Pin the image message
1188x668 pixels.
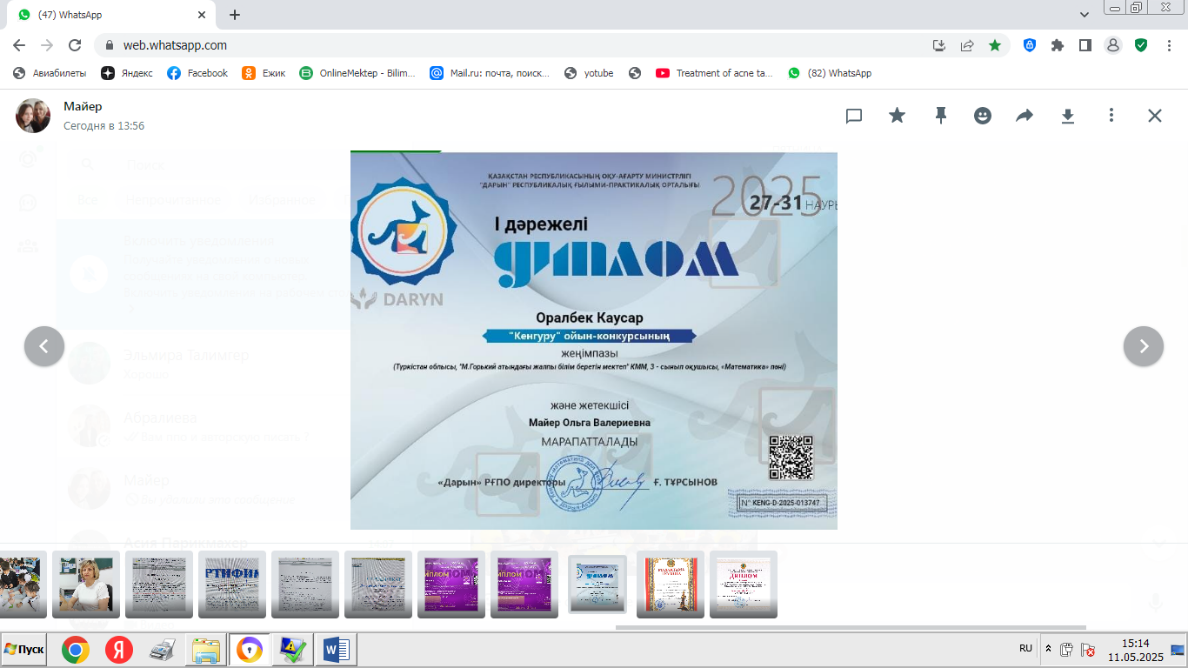pos(940,115)
